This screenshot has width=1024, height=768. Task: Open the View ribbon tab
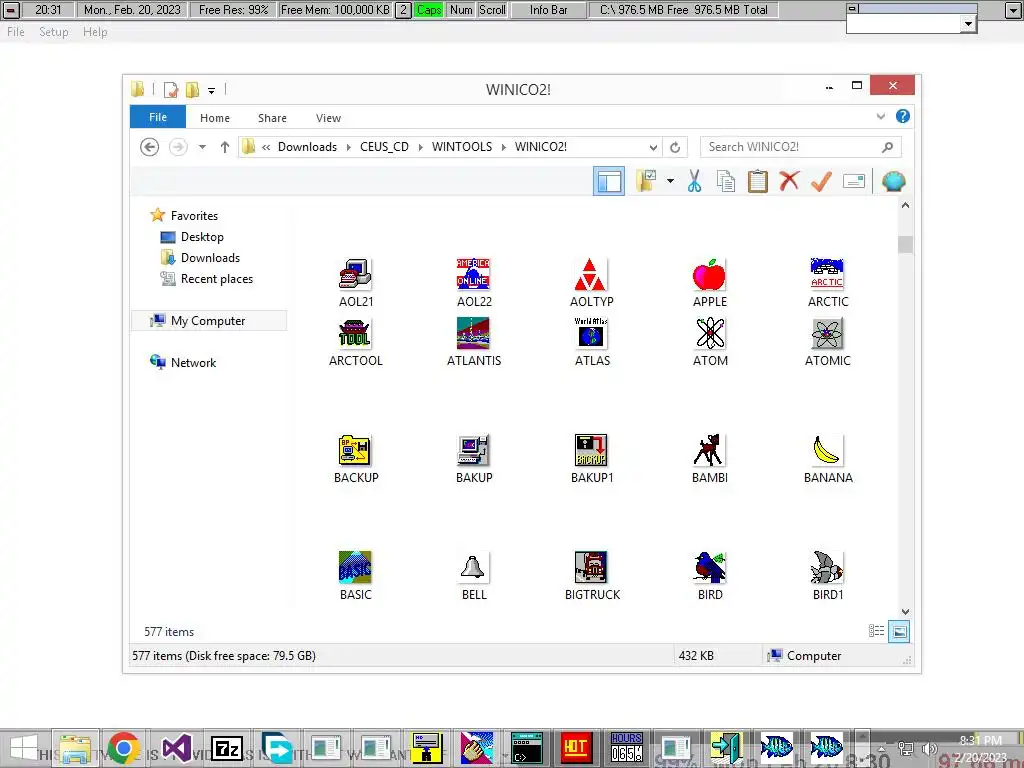[x=328, y=118]
